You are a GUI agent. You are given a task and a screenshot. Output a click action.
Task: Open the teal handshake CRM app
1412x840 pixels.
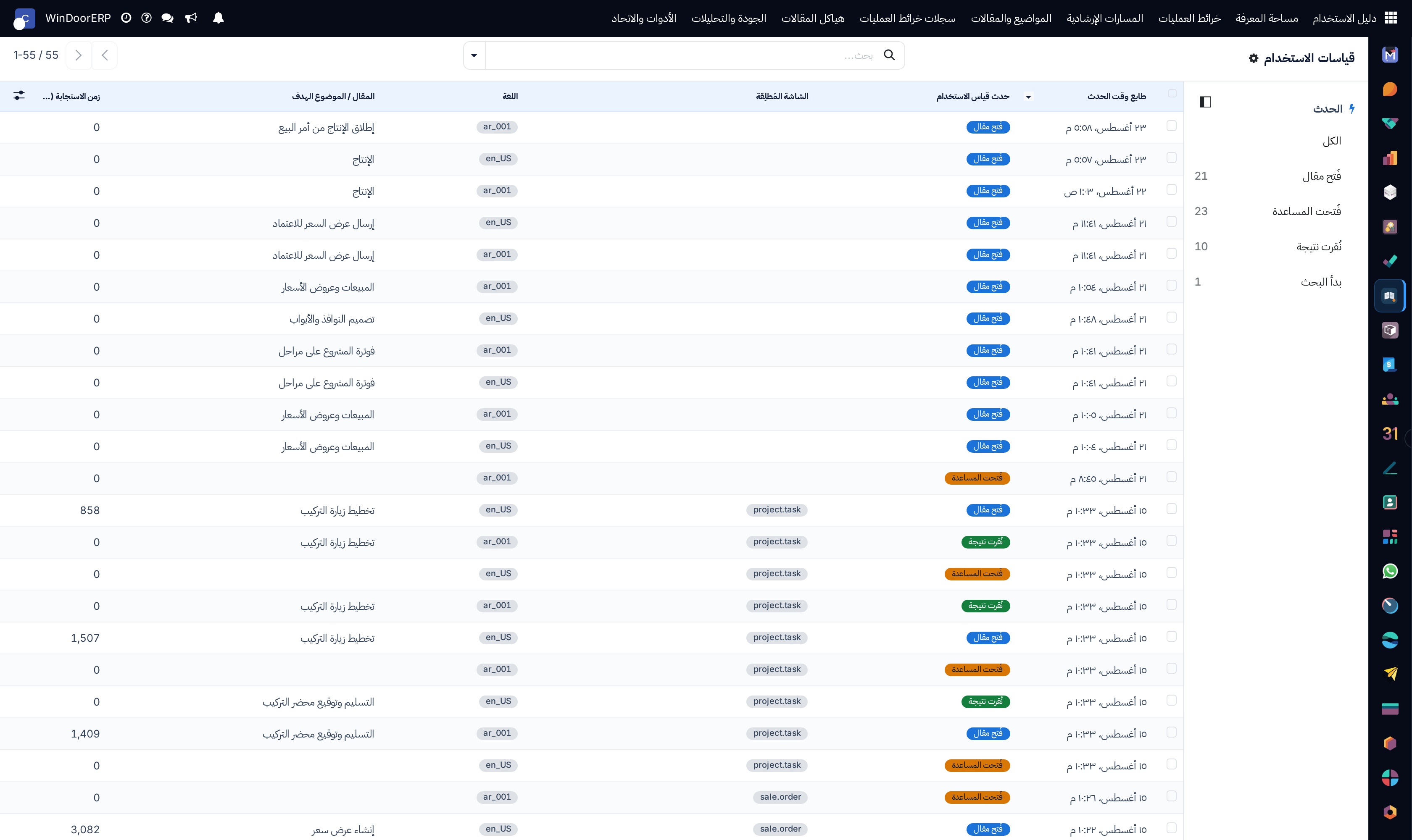tap(1390, 123)
